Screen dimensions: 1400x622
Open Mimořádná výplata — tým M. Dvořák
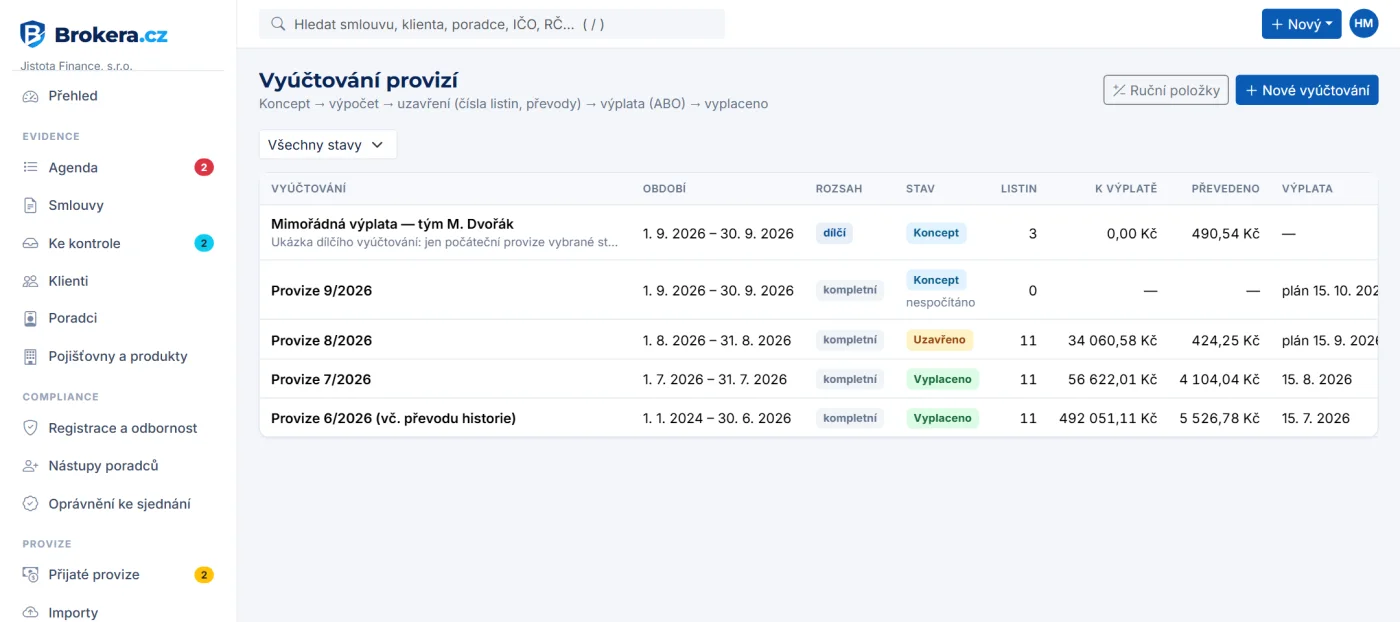[x=392, y=224]
